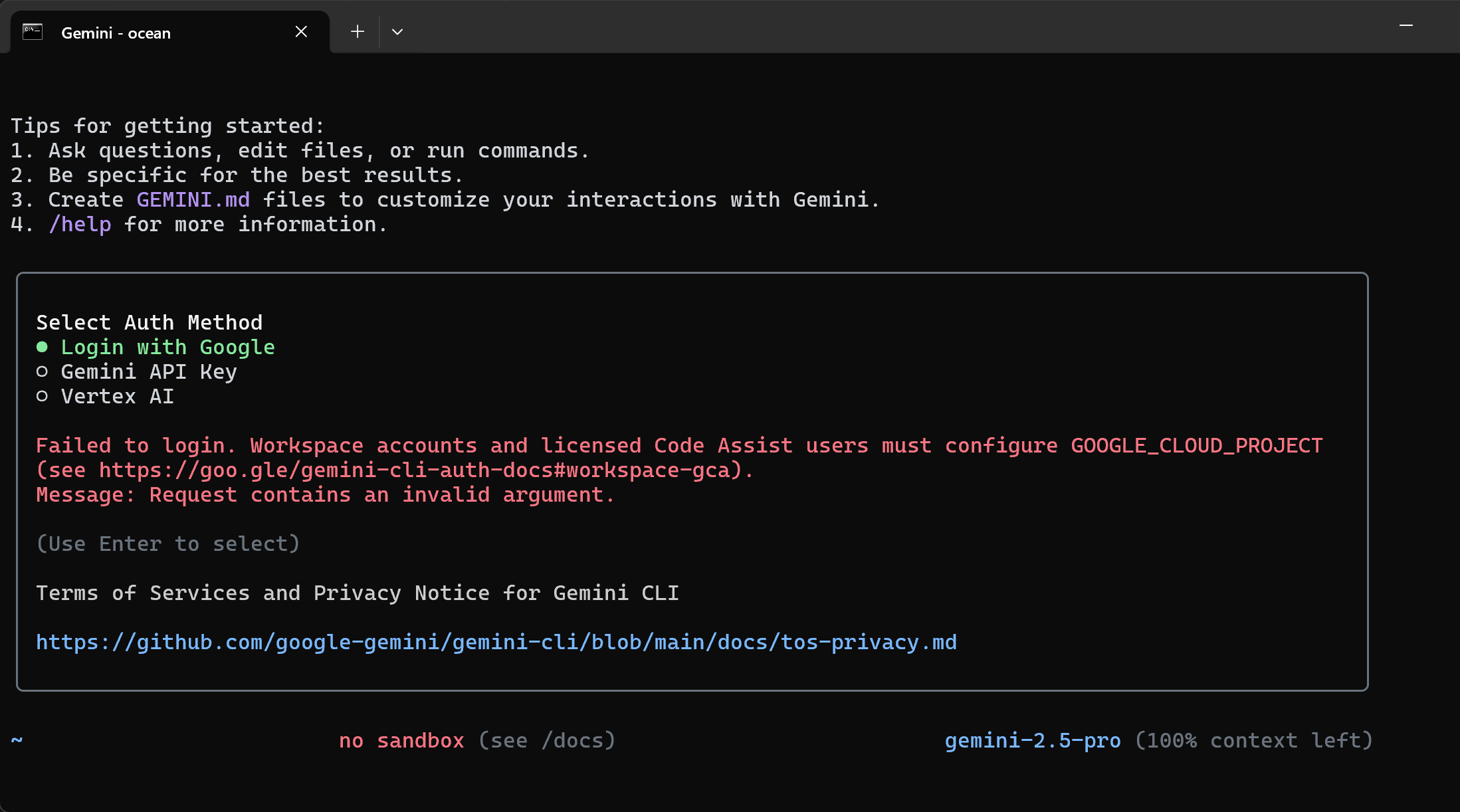Click the no sandbox status text

point(401,740)
